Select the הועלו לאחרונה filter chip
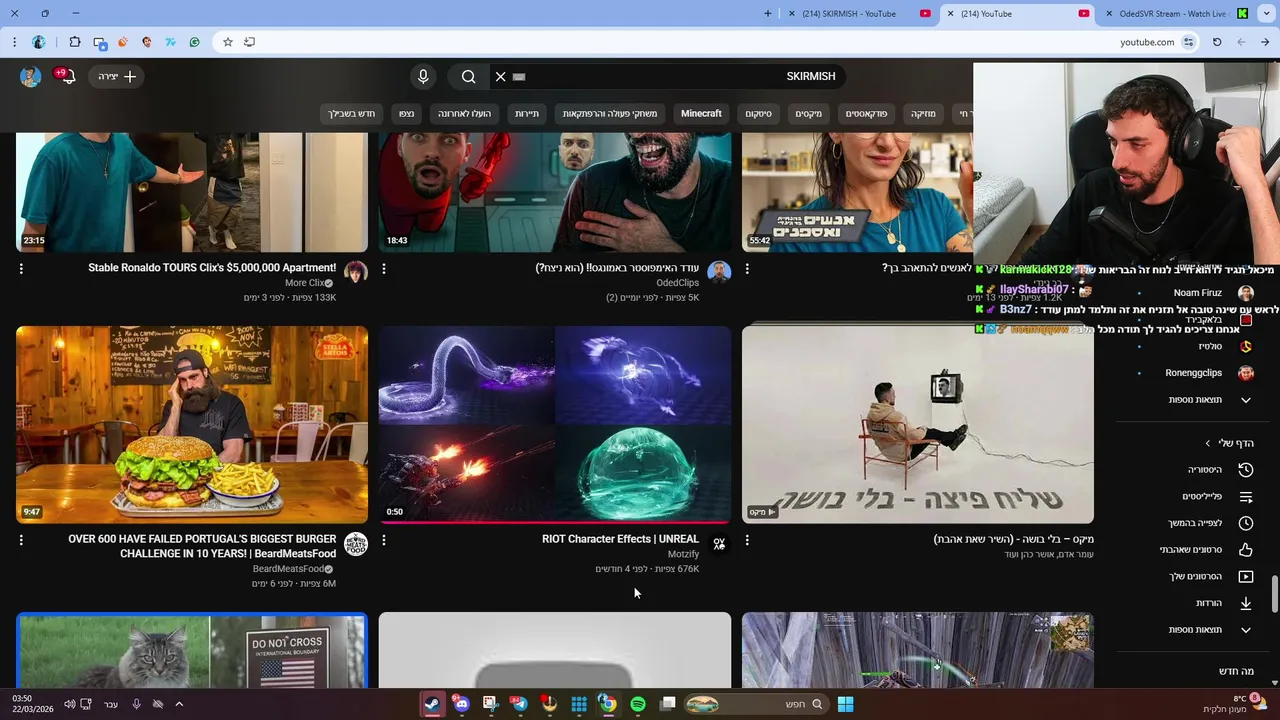Viewport: 1280px width, 720px height. (464, 114)
